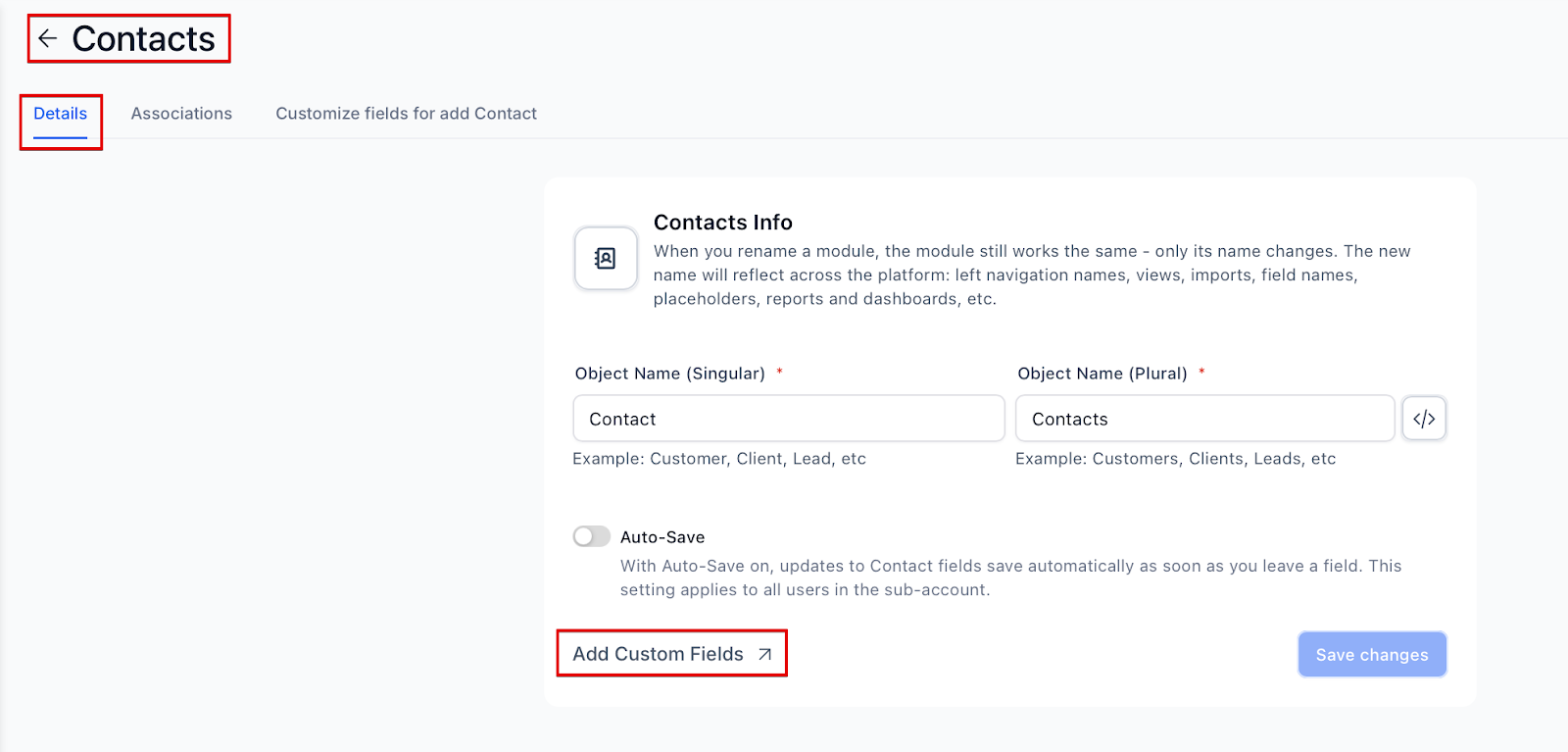Click the Contacts page title
This screenshot has height=752, width=1568.
click(x=143, y=39)
